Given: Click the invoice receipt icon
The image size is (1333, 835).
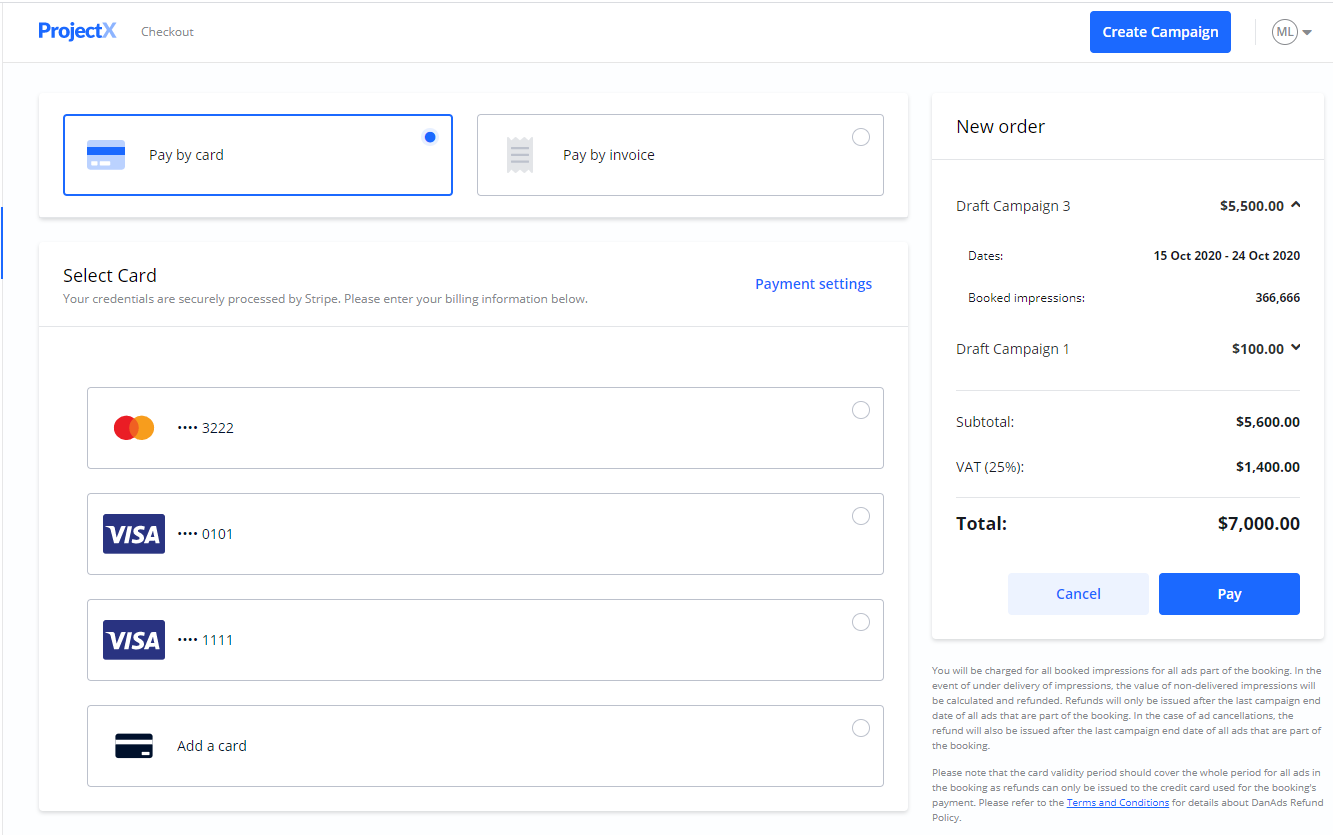Looking at the screenshot, I should click(519, 155).
